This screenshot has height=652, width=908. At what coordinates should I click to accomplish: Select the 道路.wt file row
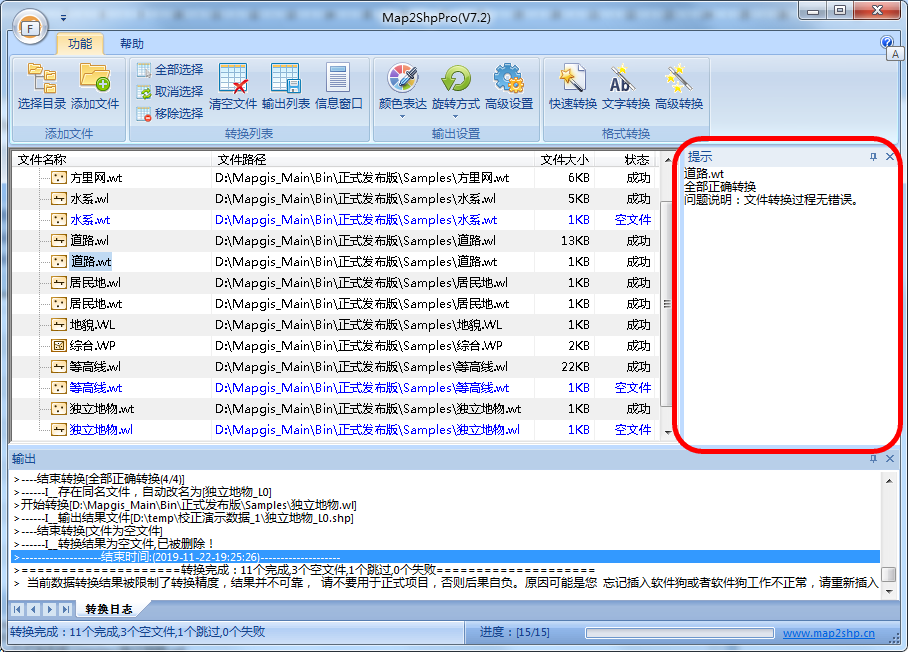point(336,262)
